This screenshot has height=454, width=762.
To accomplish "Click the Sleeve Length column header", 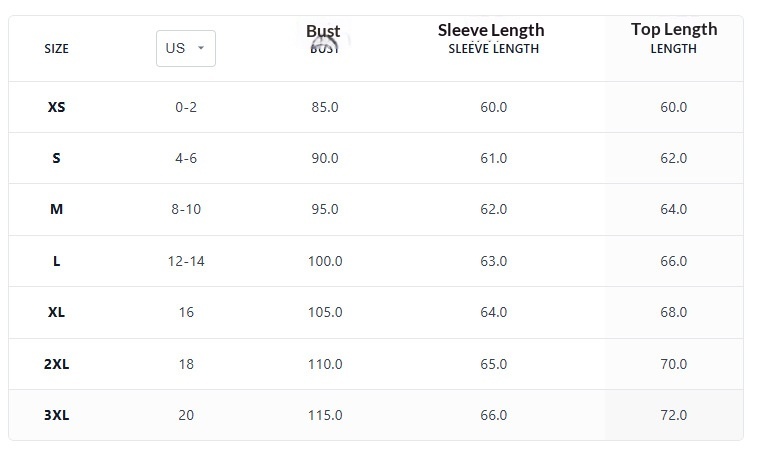I will tap(491, 30).
